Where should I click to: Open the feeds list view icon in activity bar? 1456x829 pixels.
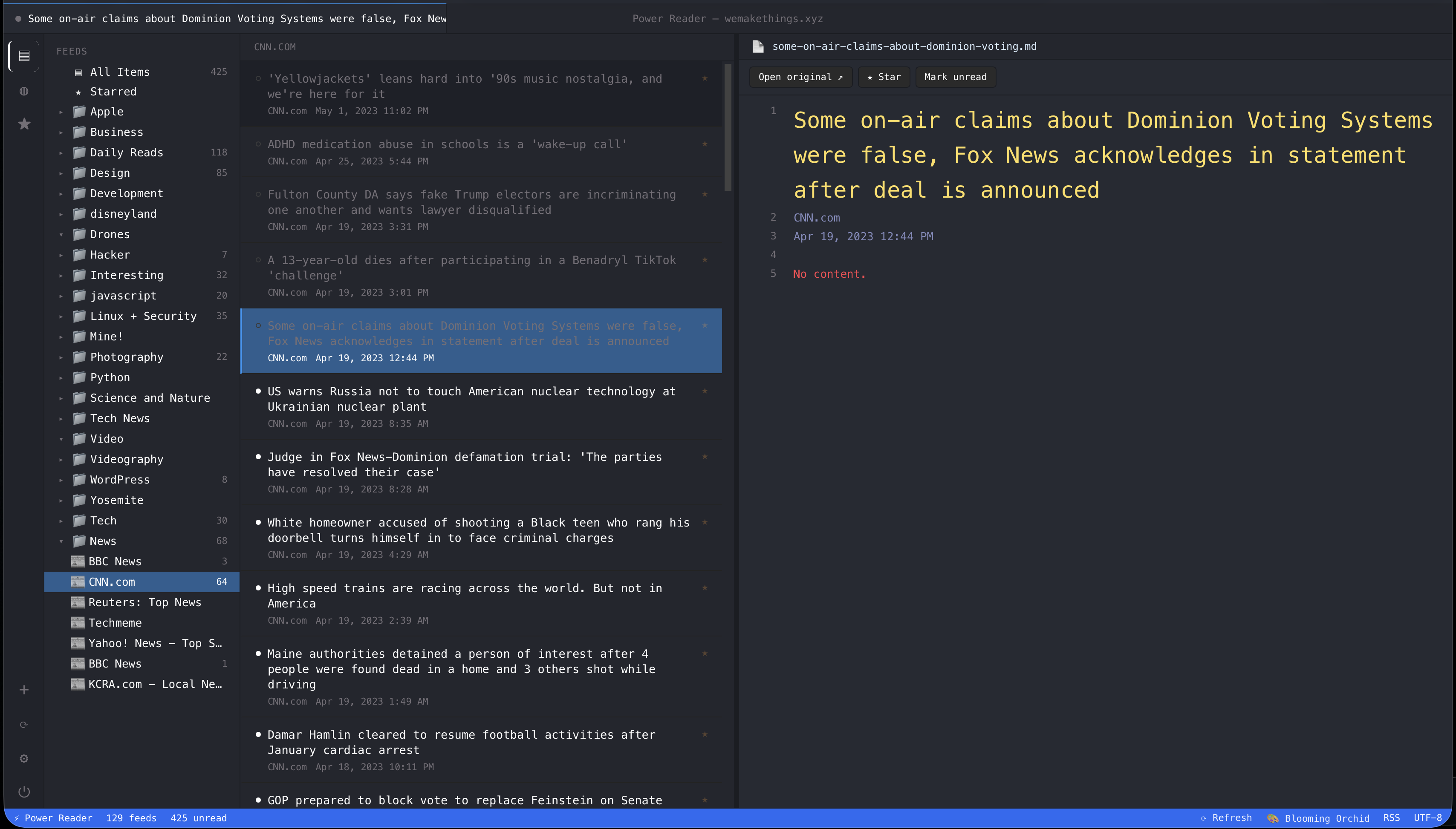[x=24, y=56]
